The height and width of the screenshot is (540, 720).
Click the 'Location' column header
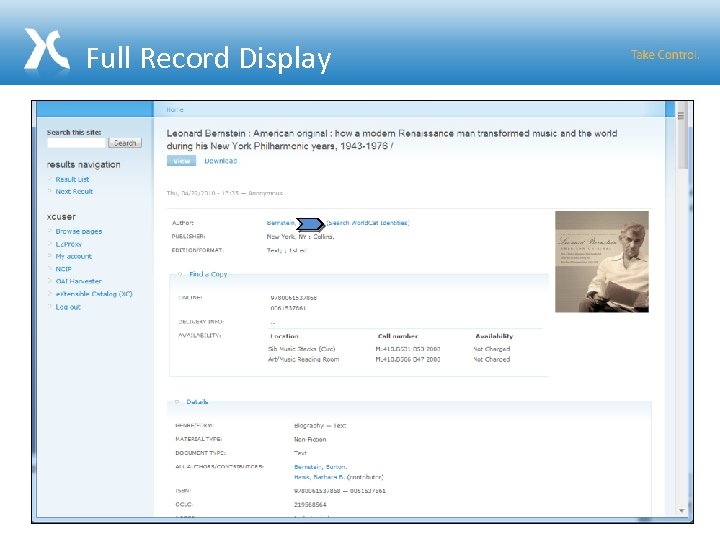pyautogui.click(x=284, y=336)
